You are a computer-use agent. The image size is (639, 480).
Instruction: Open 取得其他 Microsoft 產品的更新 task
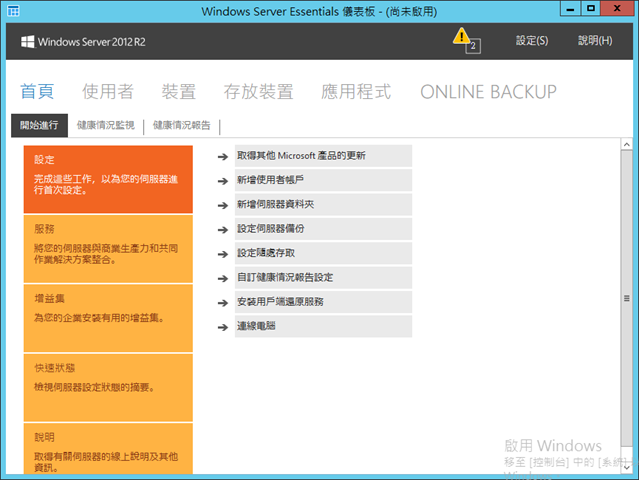[323, 156]
